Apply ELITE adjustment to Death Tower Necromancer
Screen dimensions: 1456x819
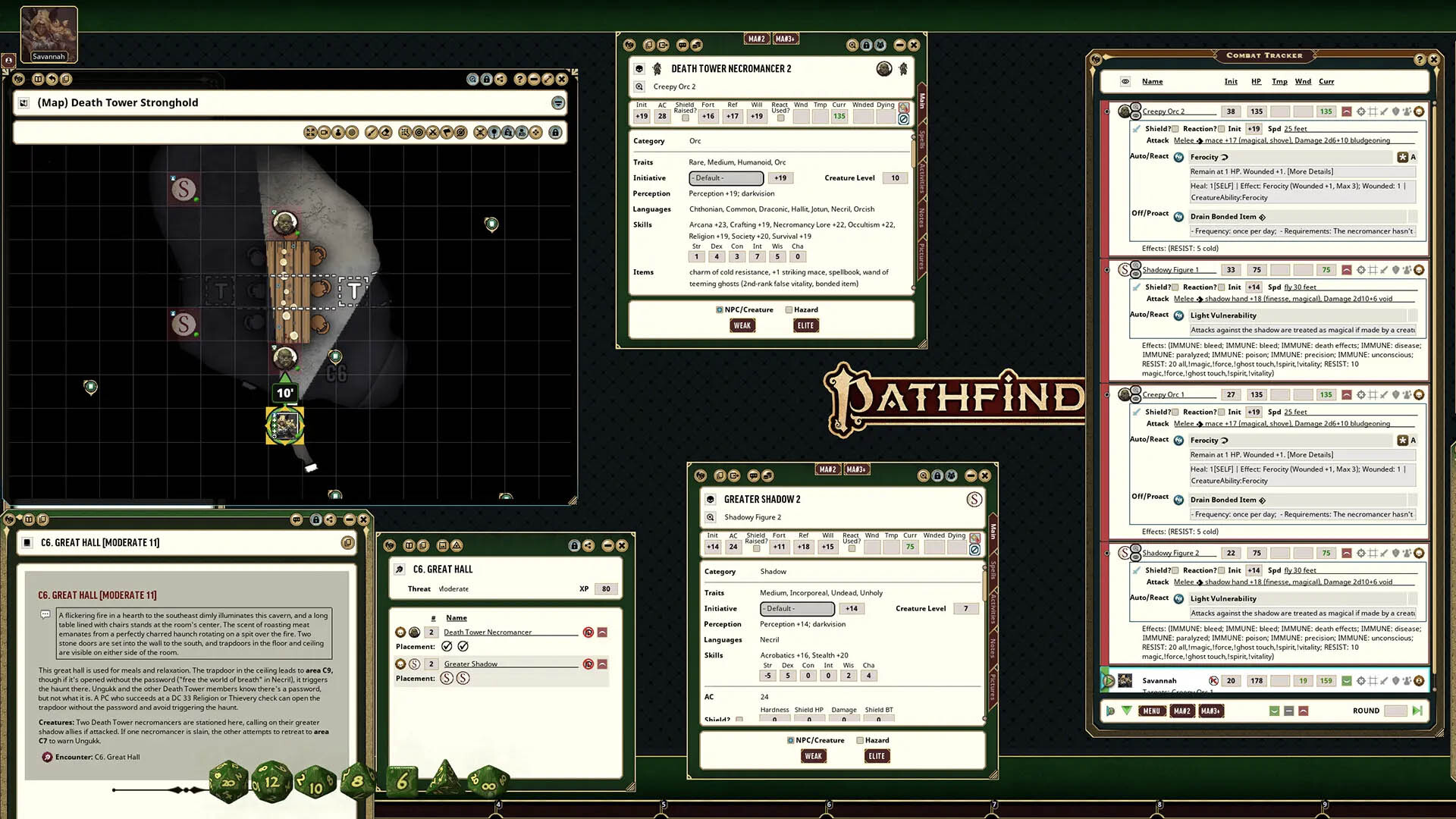[x=805, y=325]
